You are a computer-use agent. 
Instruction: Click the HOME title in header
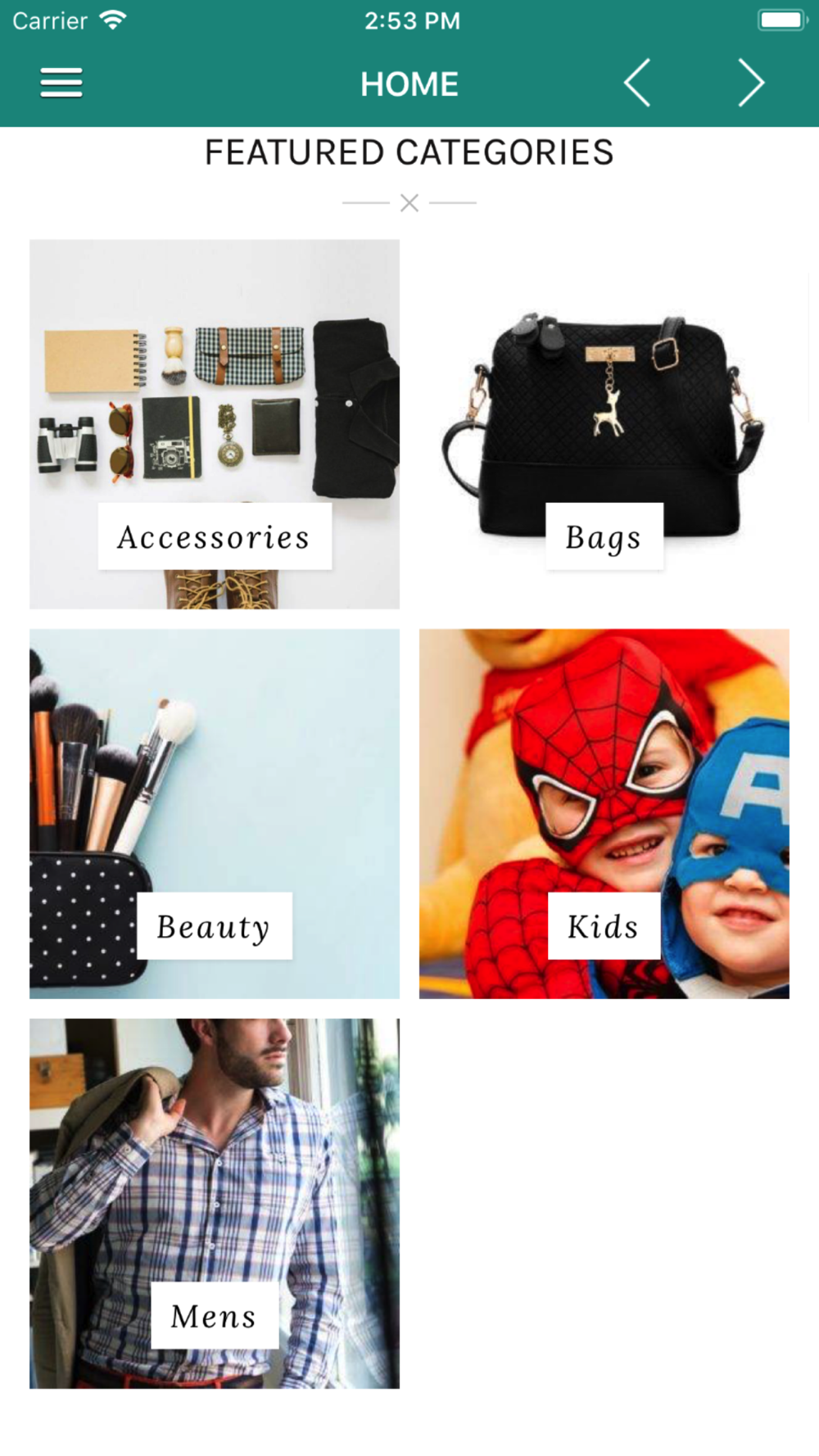pyautogui.click(x=409, y=84)
